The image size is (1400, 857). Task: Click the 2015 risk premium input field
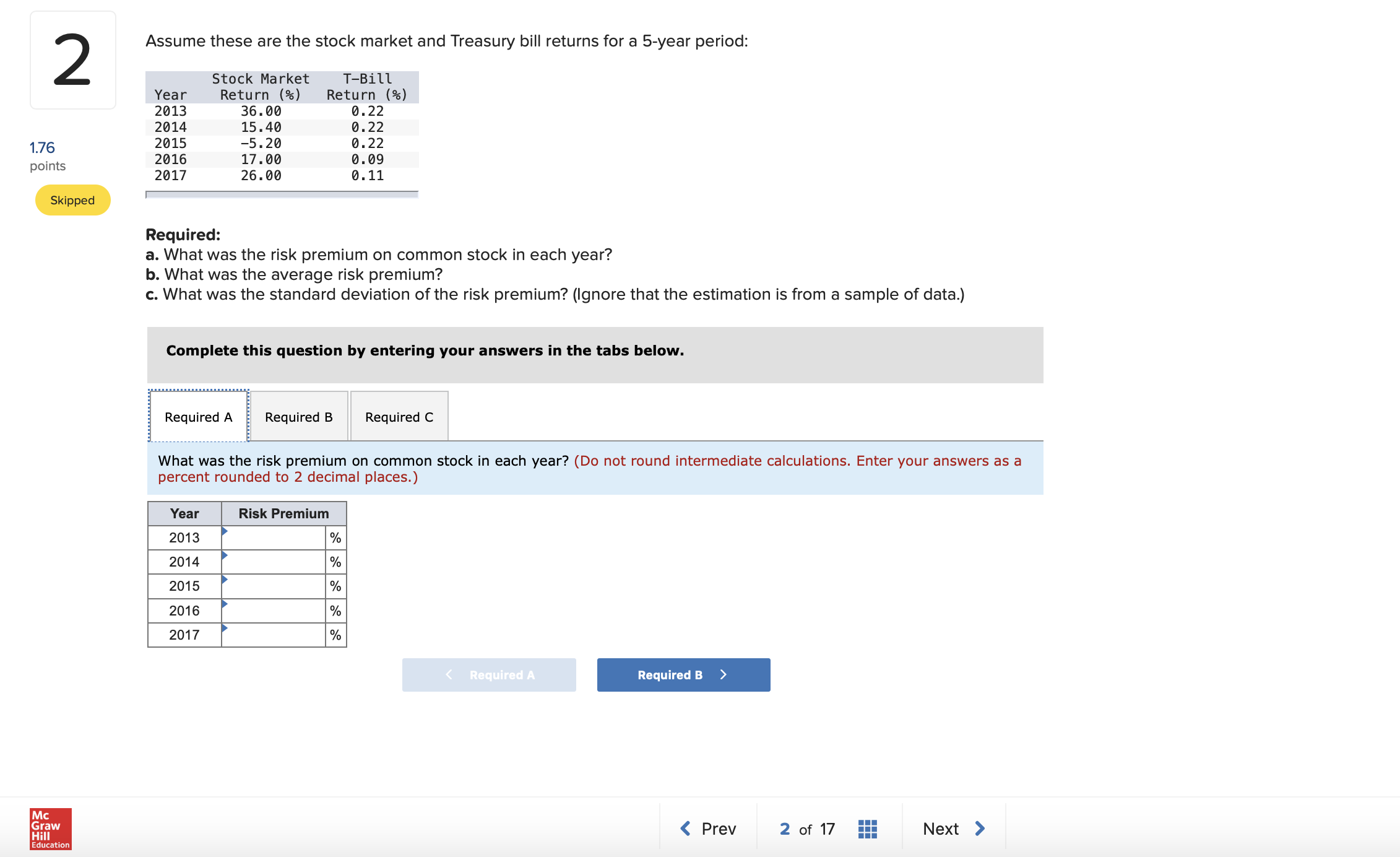click(274, 586)
